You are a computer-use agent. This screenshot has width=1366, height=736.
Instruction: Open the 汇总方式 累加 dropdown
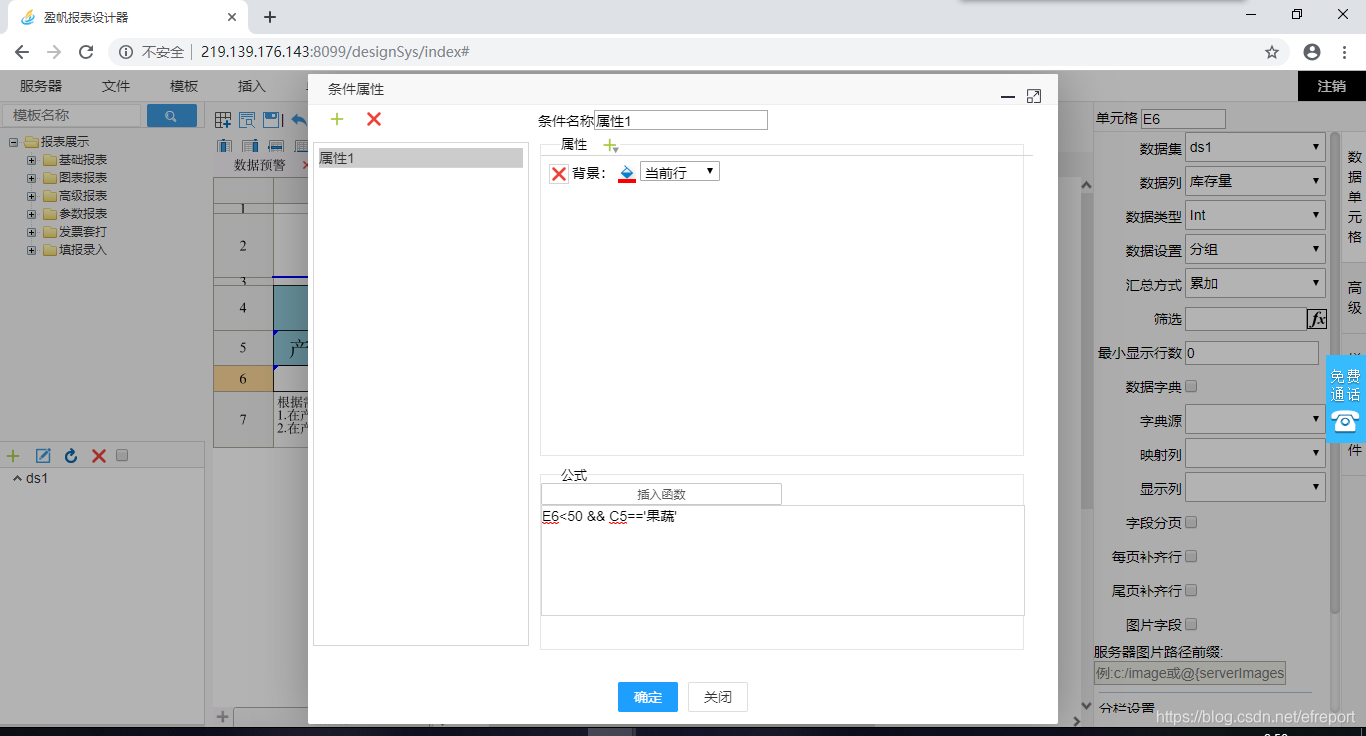(1255, 283)
